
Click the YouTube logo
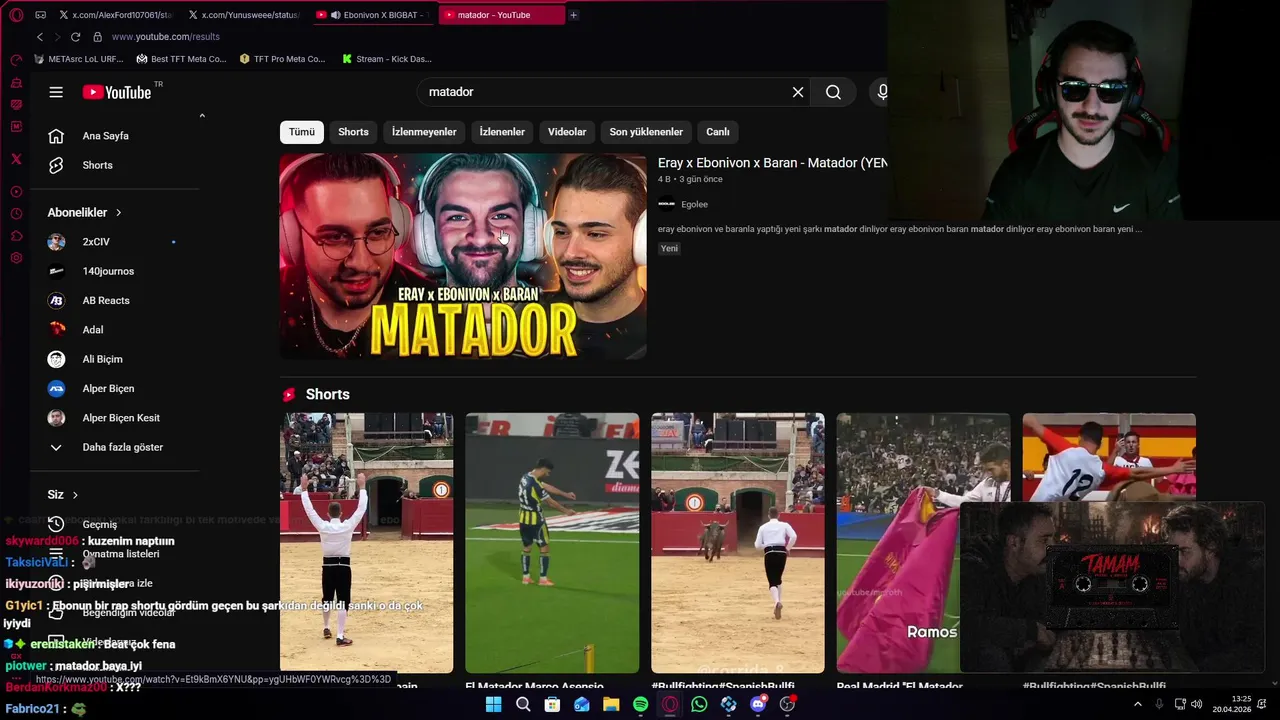[x=116, y=92]
